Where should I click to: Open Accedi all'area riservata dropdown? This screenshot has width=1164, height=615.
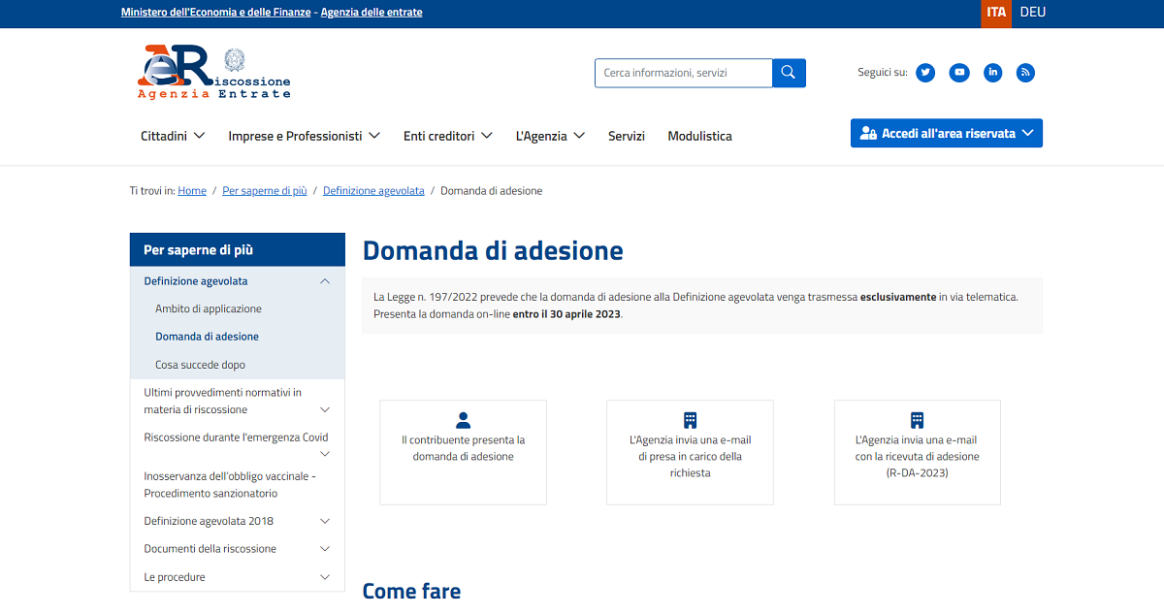[x=946, y=134]
